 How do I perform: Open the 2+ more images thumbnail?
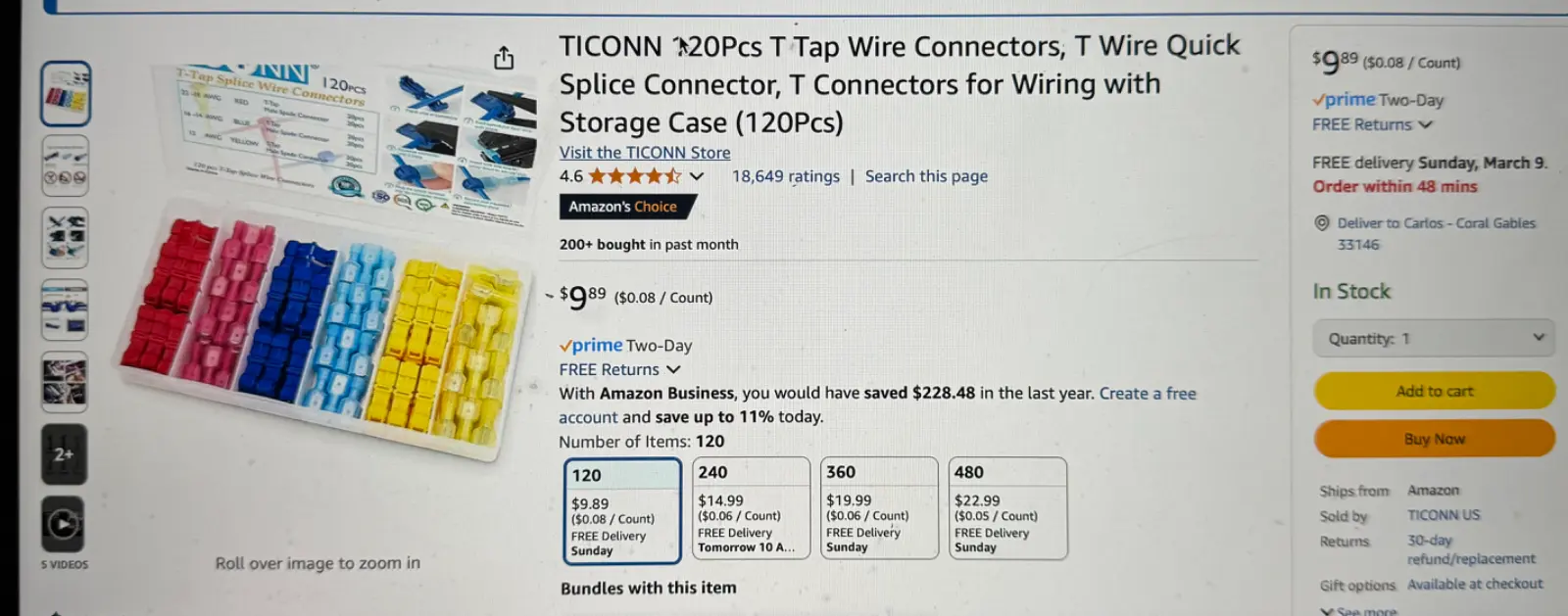coord(64,454)
